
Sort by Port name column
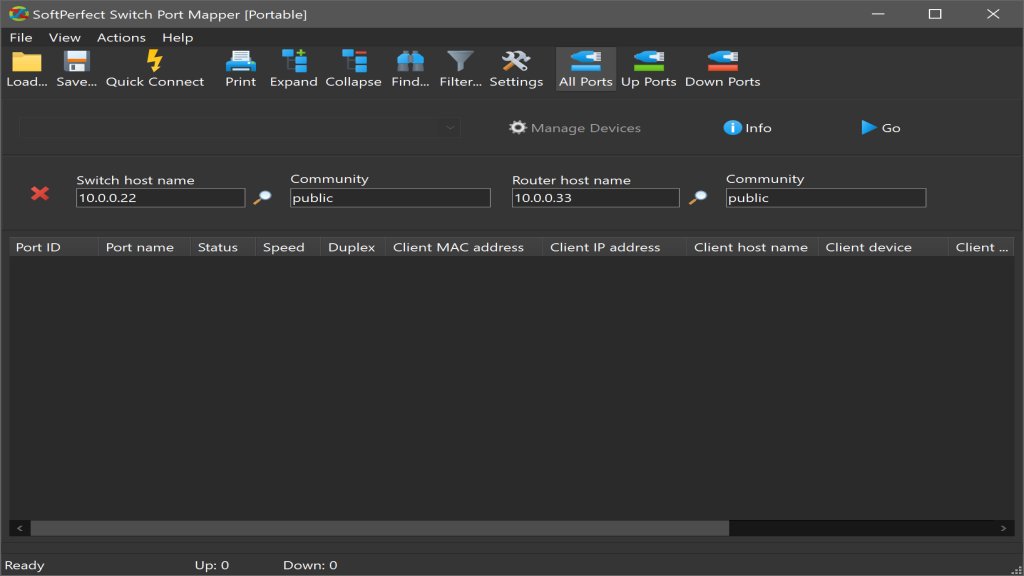(x=144, y=248)
